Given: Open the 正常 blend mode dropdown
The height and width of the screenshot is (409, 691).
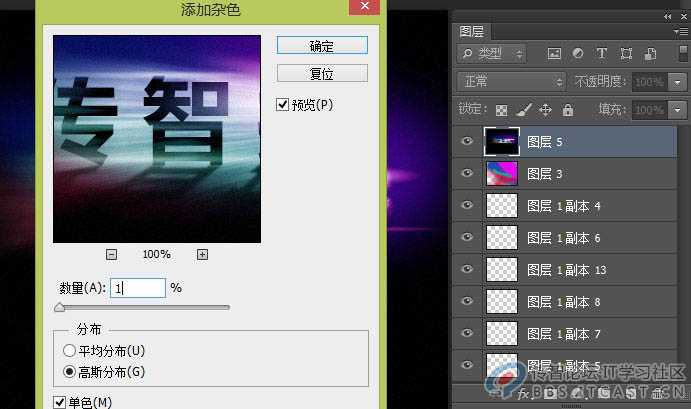Looking at the screenshot, I should (x=510, y=81).
